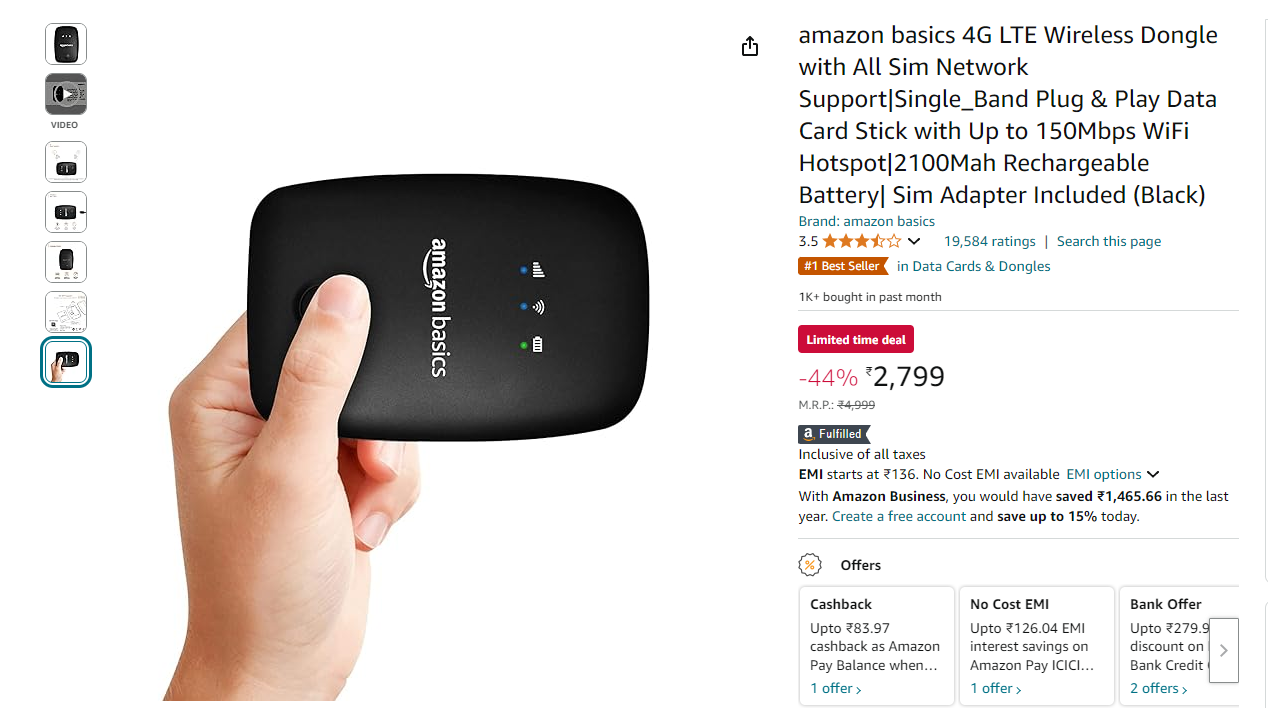1268x708 pixels.
Task: Select the hand-held dongle thumbnail
Action: pos(66,362)
